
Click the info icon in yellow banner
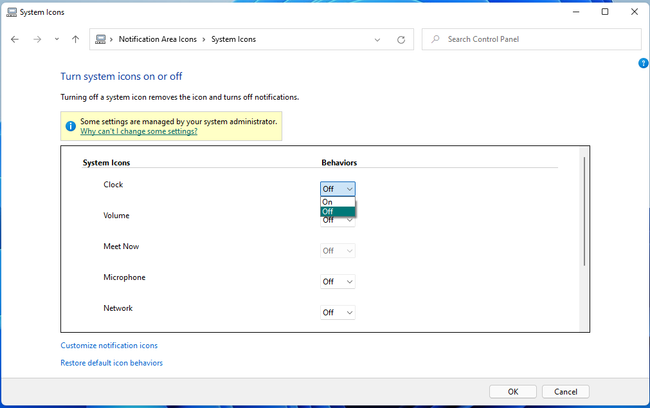(70, 126)
